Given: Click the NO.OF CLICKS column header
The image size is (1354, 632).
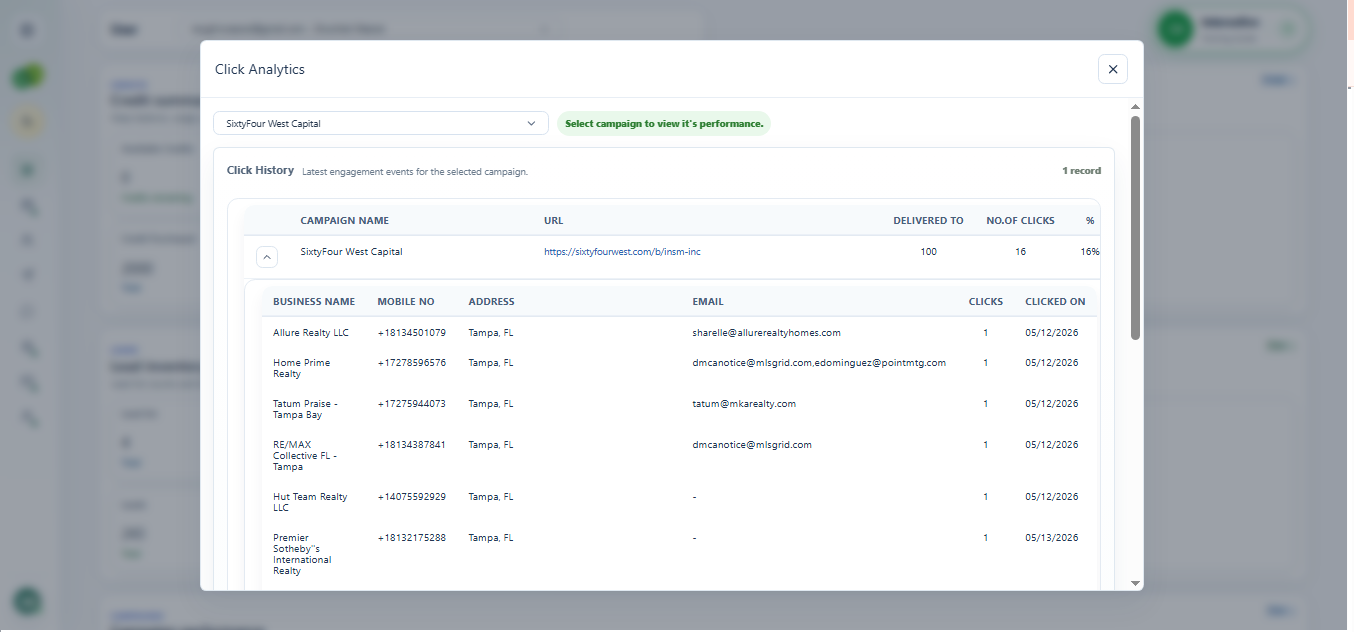Looking at the screenshot, I should [1020, 221].
